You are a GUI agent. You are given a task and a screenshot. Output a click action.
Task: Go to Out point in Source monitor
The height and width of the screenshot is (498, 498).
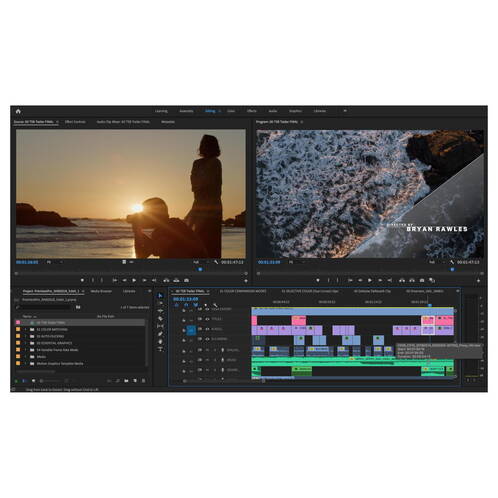tap(154, 280)
